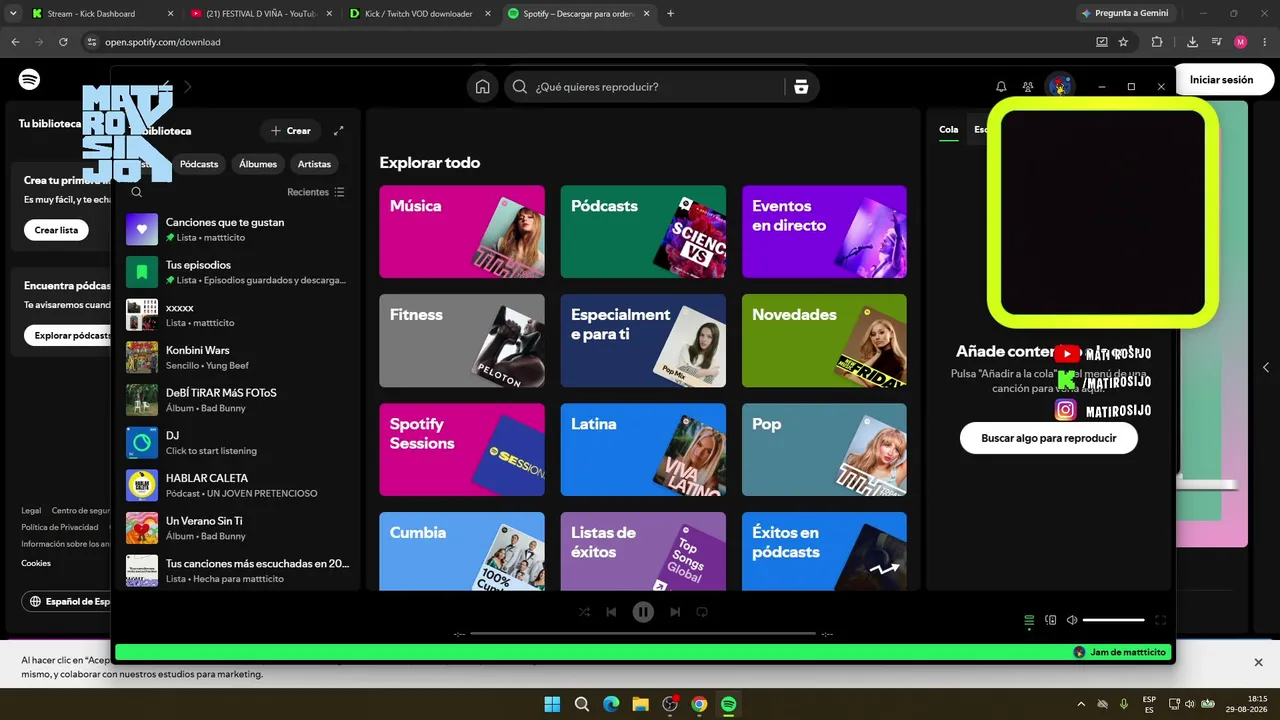Open connect to a device icon
This screenshot has height=720, width=1280.
(1050, 620)
